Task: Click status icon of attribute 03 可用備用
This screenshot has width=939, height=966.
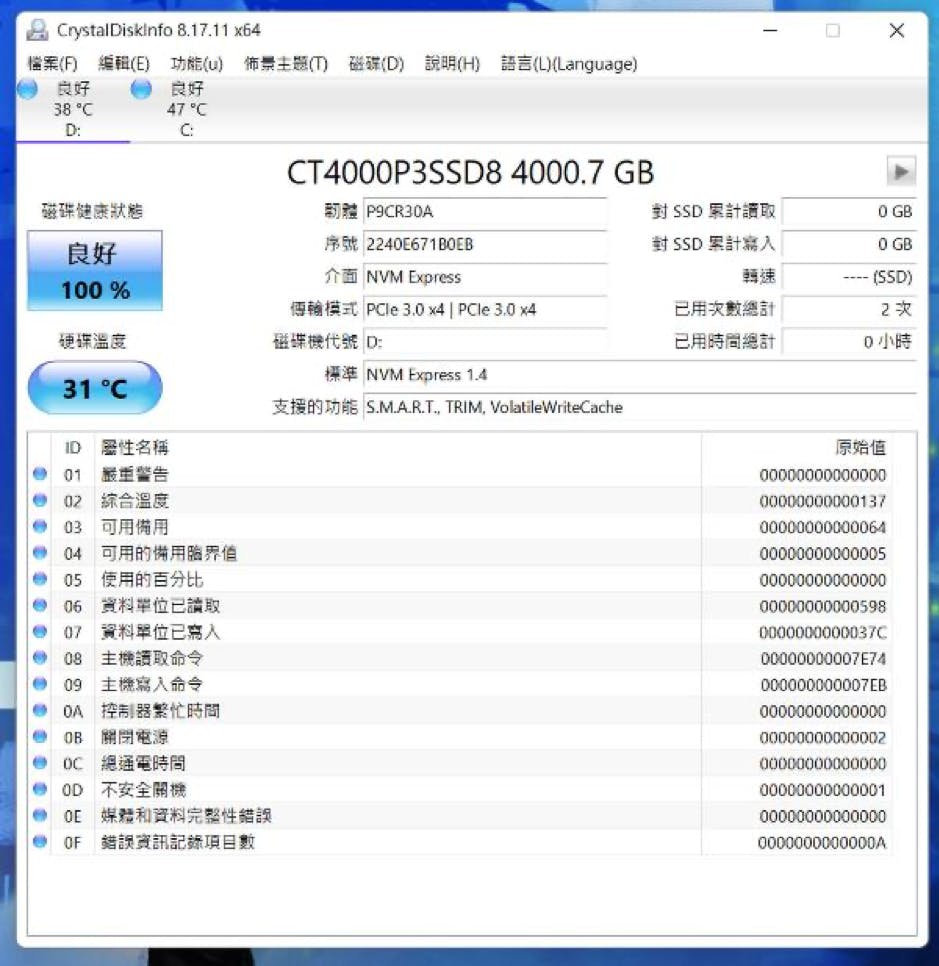Action: 40,526
